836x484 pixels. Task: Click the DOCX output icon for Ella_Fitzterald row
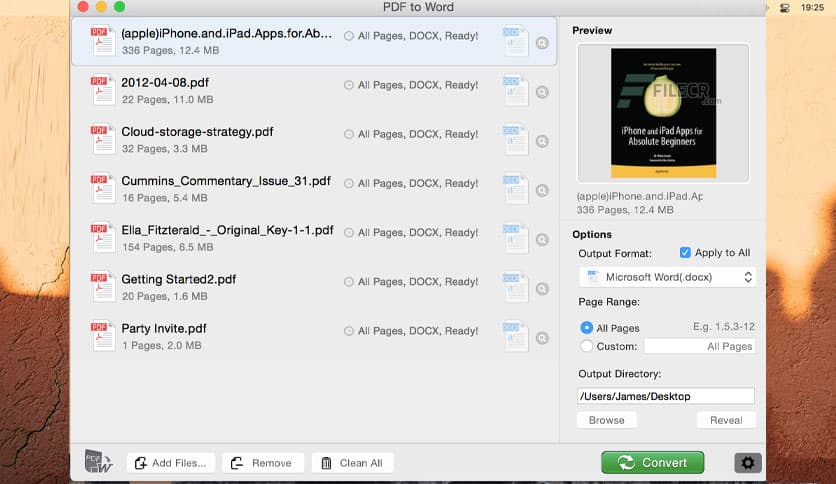(x=515, y=237)
